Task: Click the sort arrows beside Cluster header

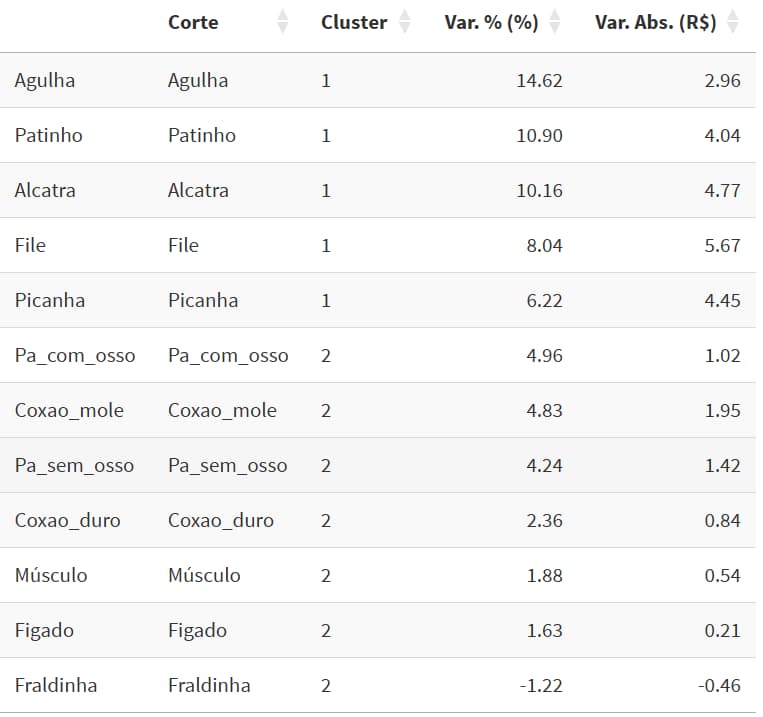Action: pyautogui.click(x=404, y=22)
